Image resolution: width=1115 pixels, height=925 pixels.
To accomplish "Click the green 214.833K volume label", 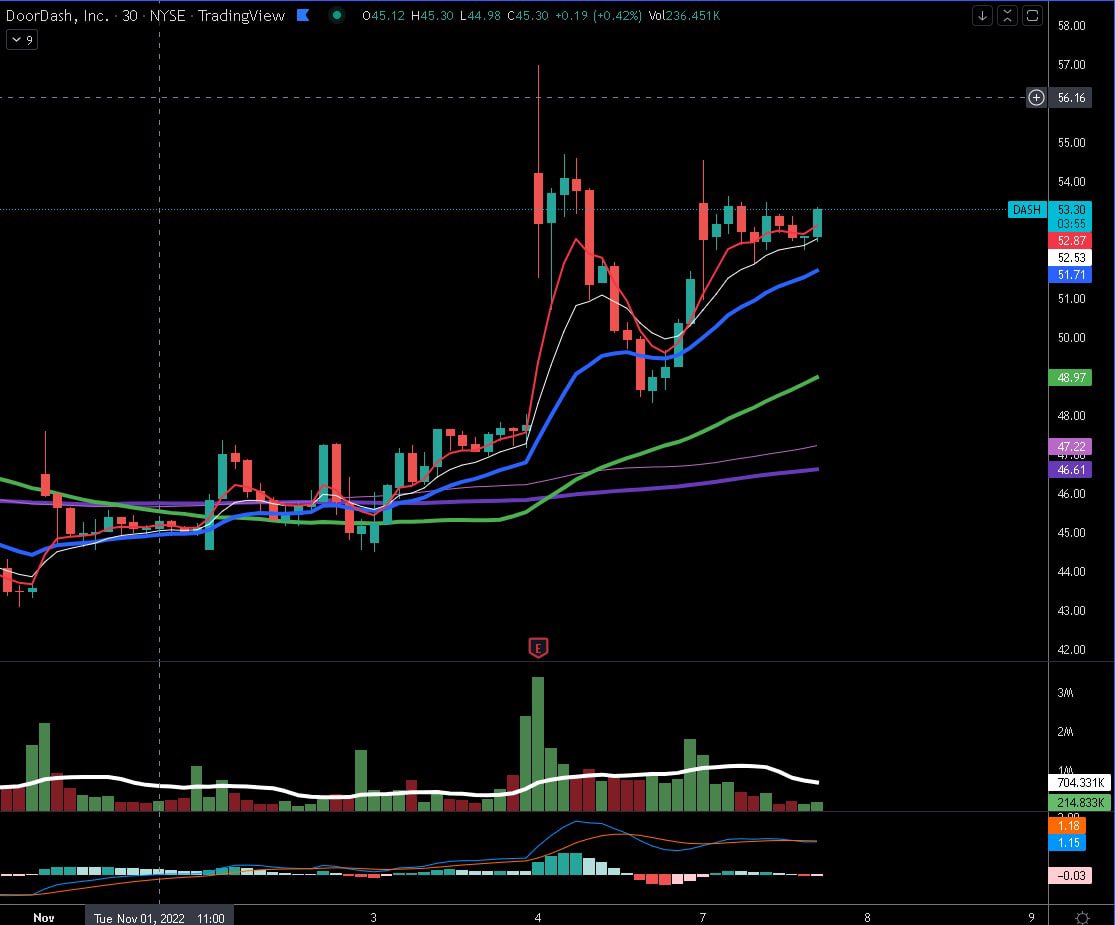I will (x=1080, y=802).
